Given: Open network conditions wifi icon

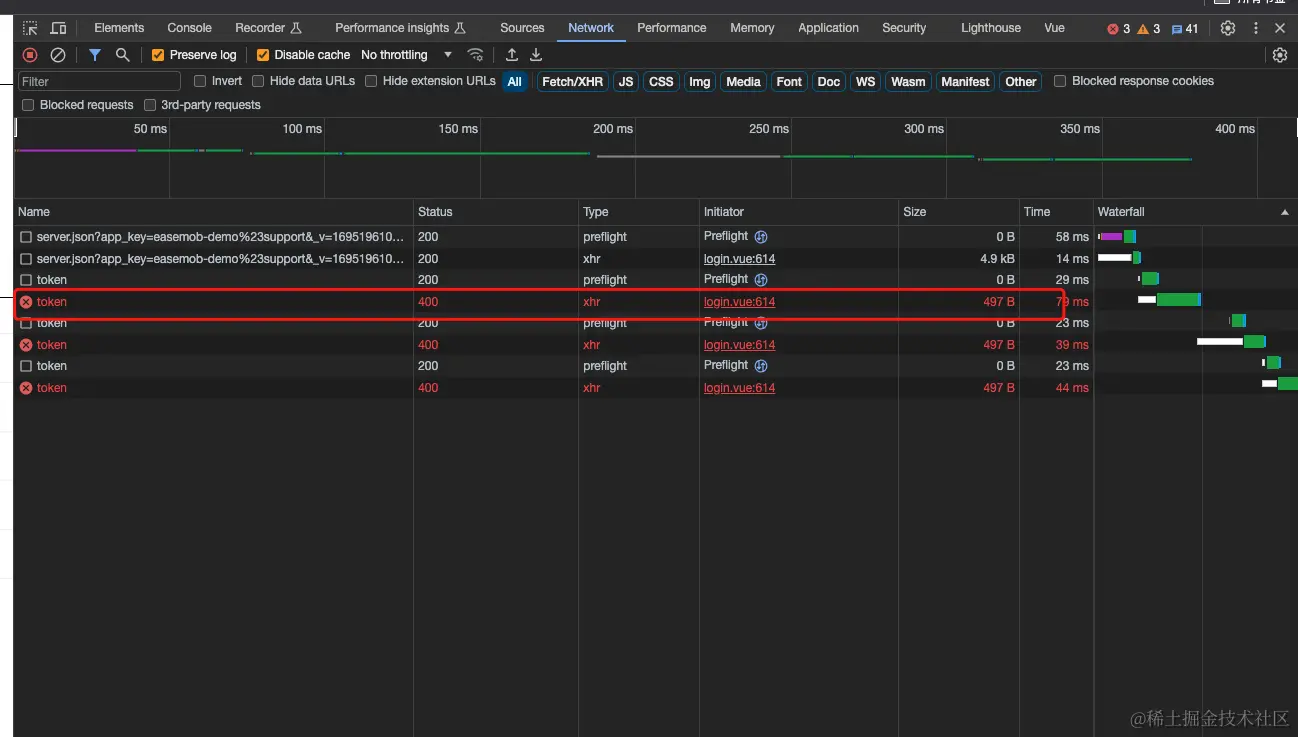Looking at the screenshot, I should point(476,55).
